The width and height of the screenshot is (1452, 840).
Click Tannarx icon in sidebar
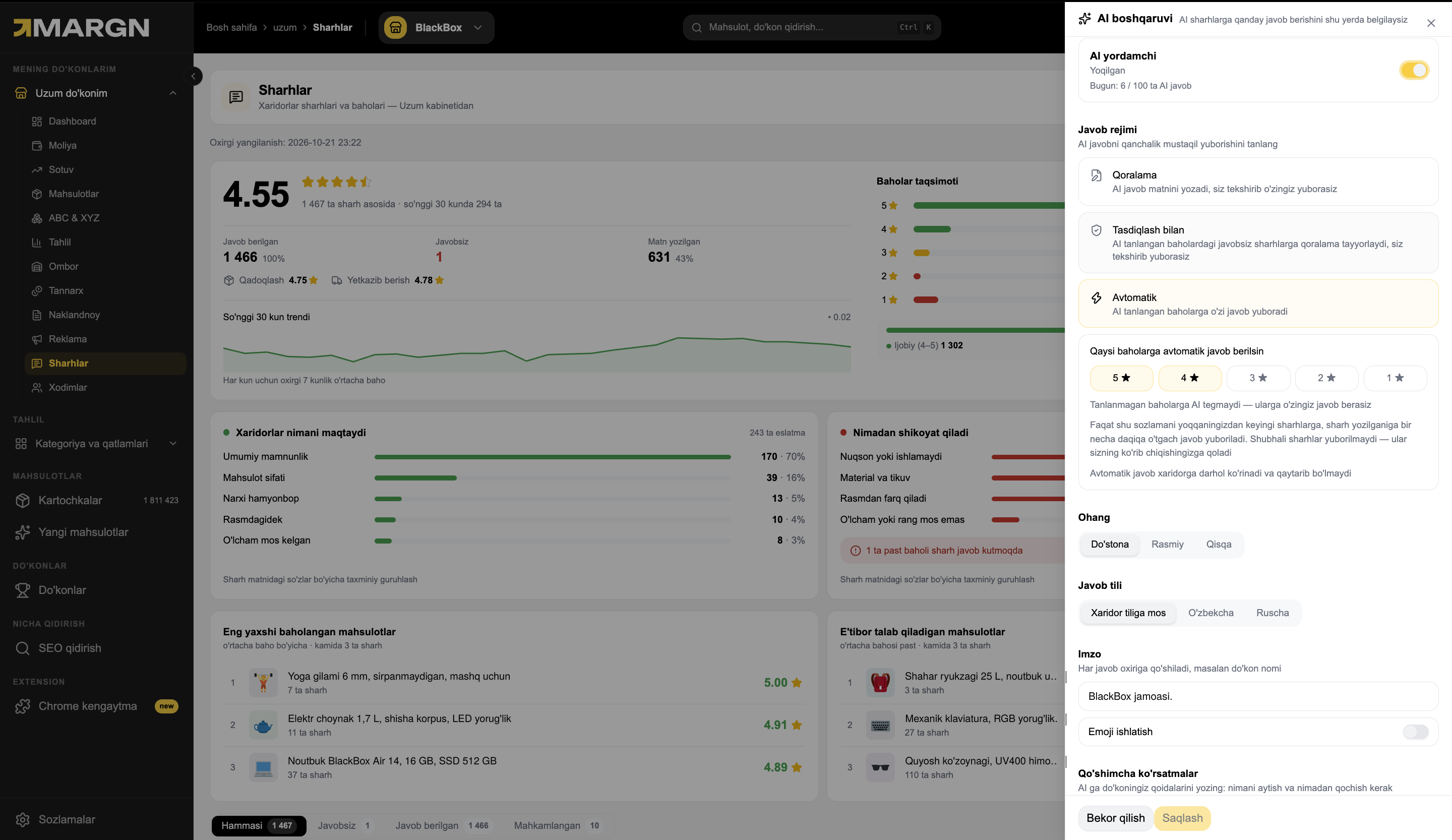click(37, 291)
